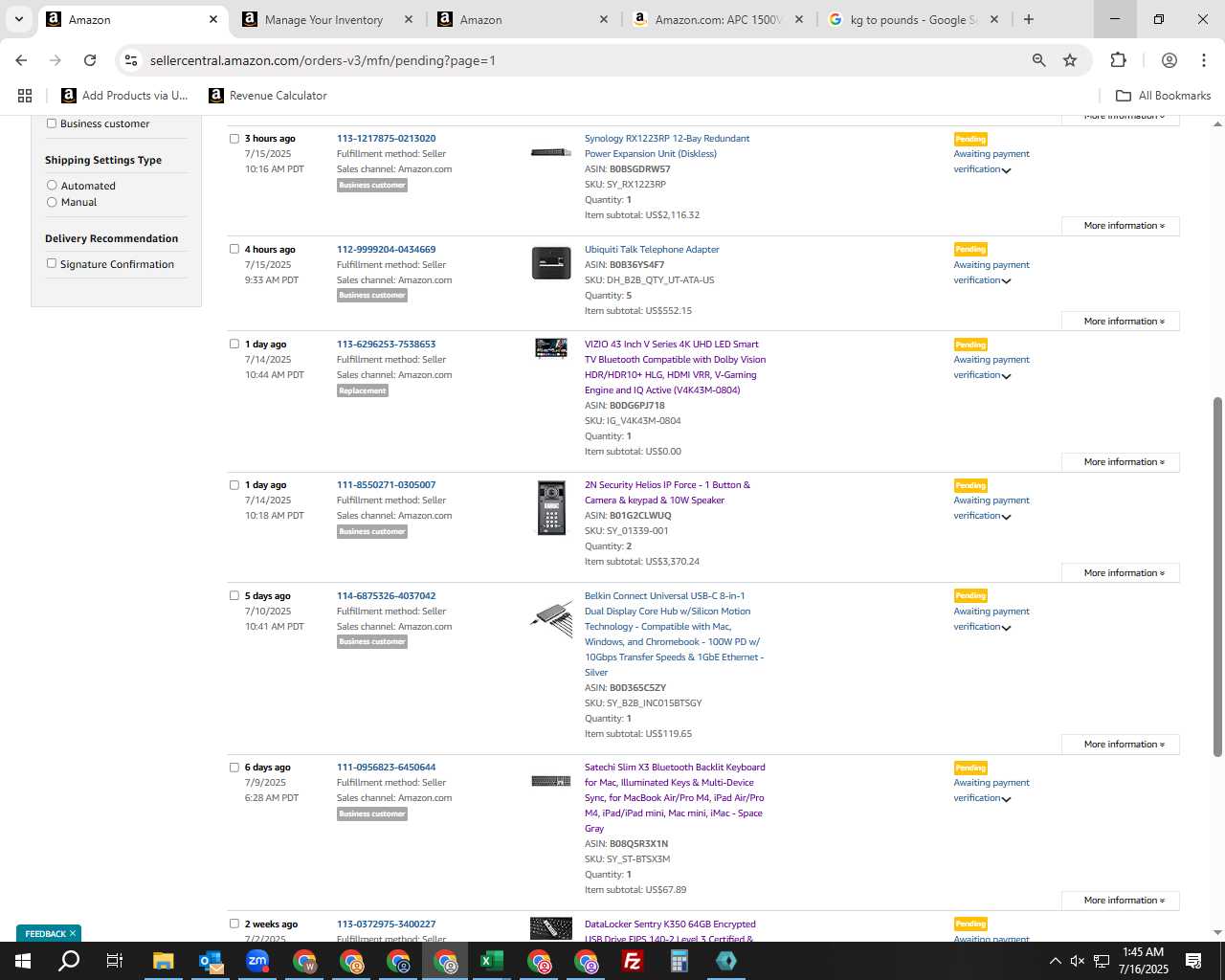The width and height of the screenshot is (1225, 980).
Task: Tick the checkbox for order 111-8550271-0305007
Action: click(x=234, y=484)
